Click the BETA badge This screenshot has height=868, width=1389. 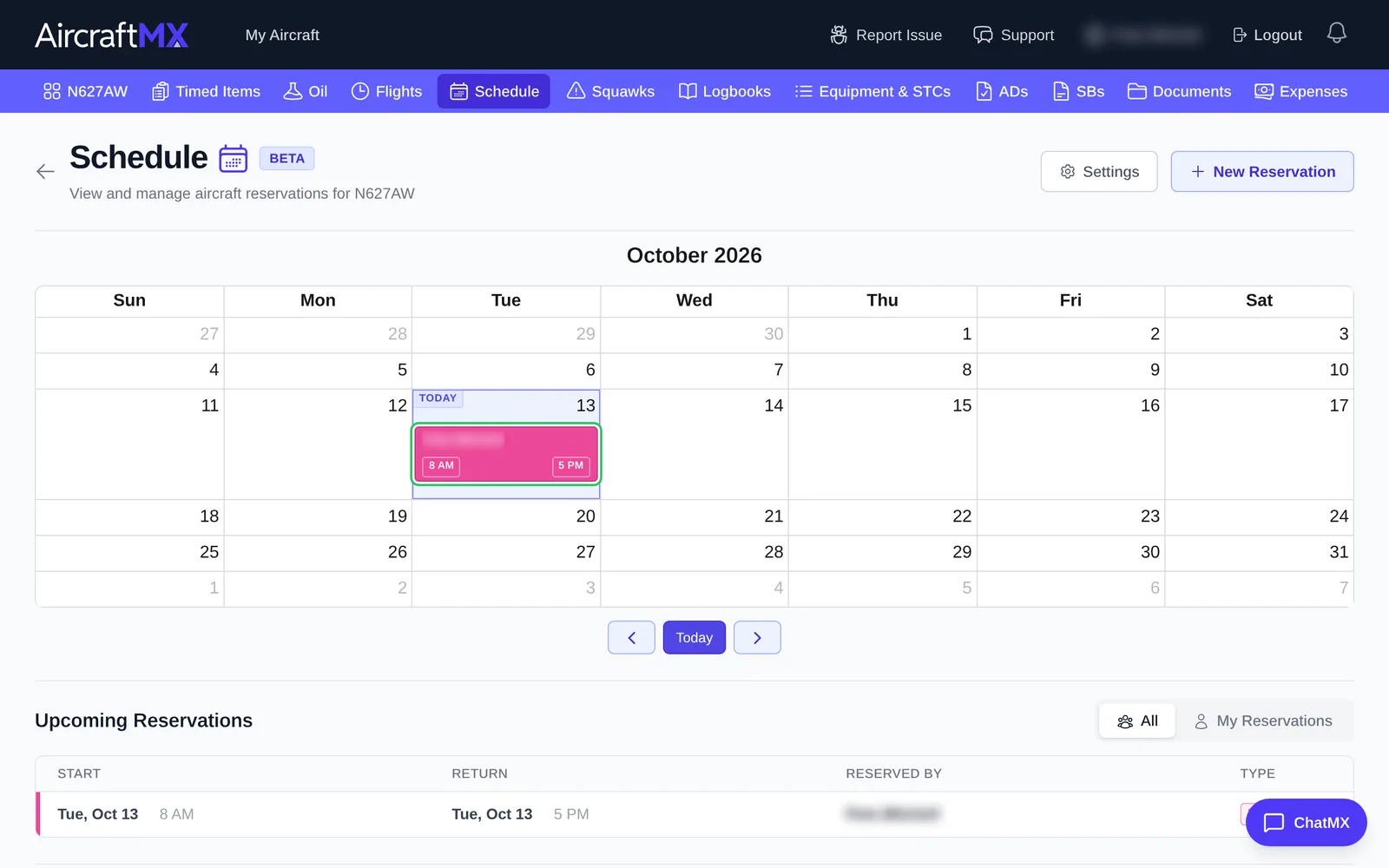point(286,159)
